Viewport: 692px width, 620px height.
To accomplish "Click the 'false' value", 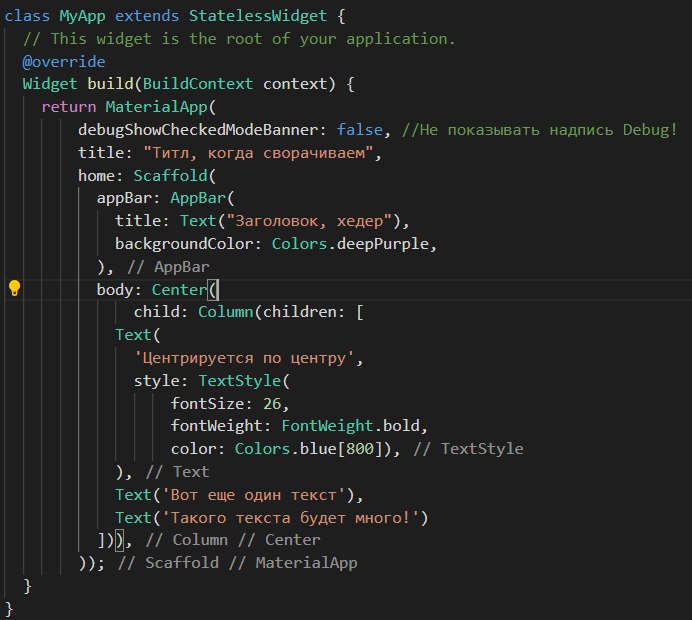I will click(x=359, y=130).
